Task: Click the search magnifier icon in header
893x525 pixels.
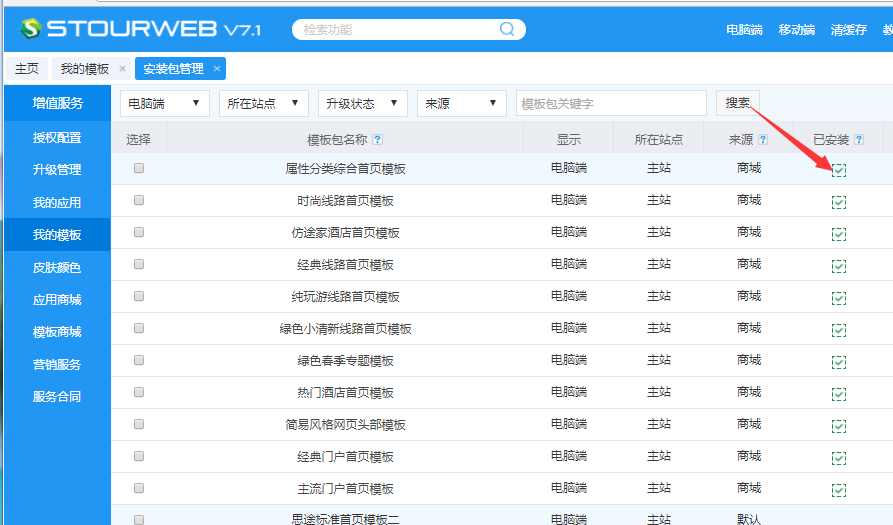Action: pyautogui.click(x=507, y=29)
